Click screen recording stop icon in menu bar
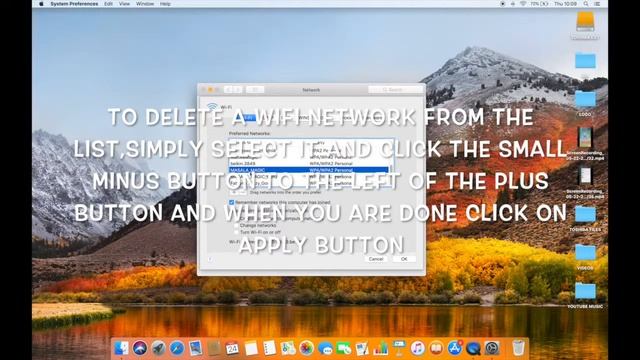This screenshot has height=360, width=640. 502,4
